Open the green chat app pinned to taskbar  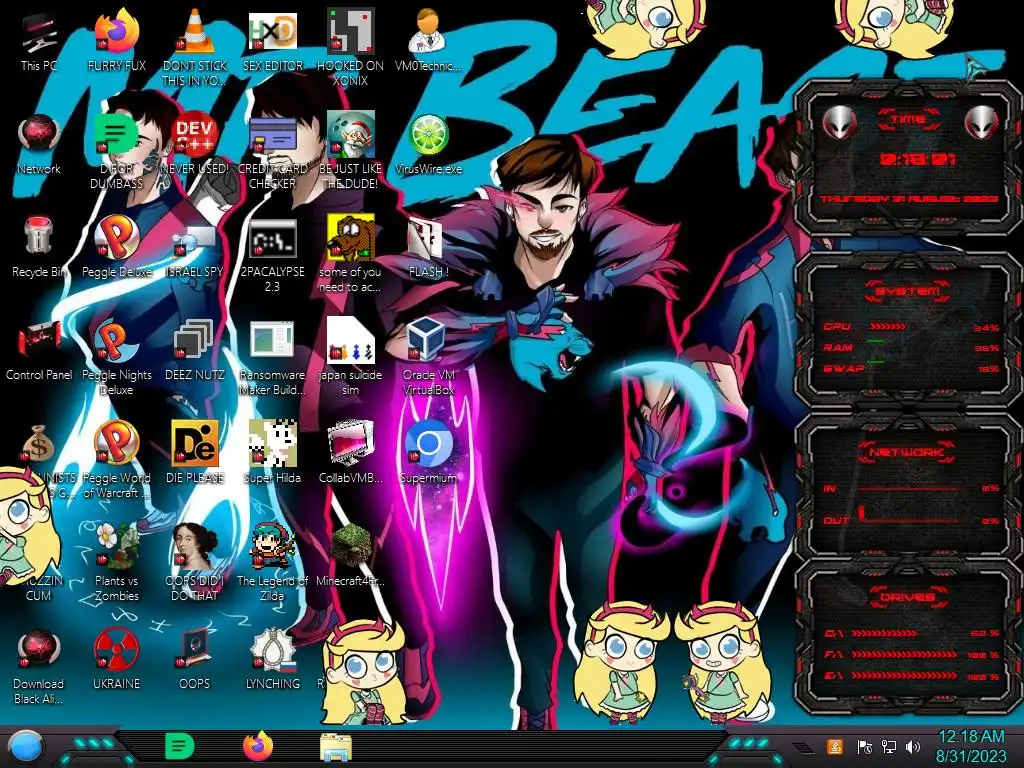click(x=179, y=746)
